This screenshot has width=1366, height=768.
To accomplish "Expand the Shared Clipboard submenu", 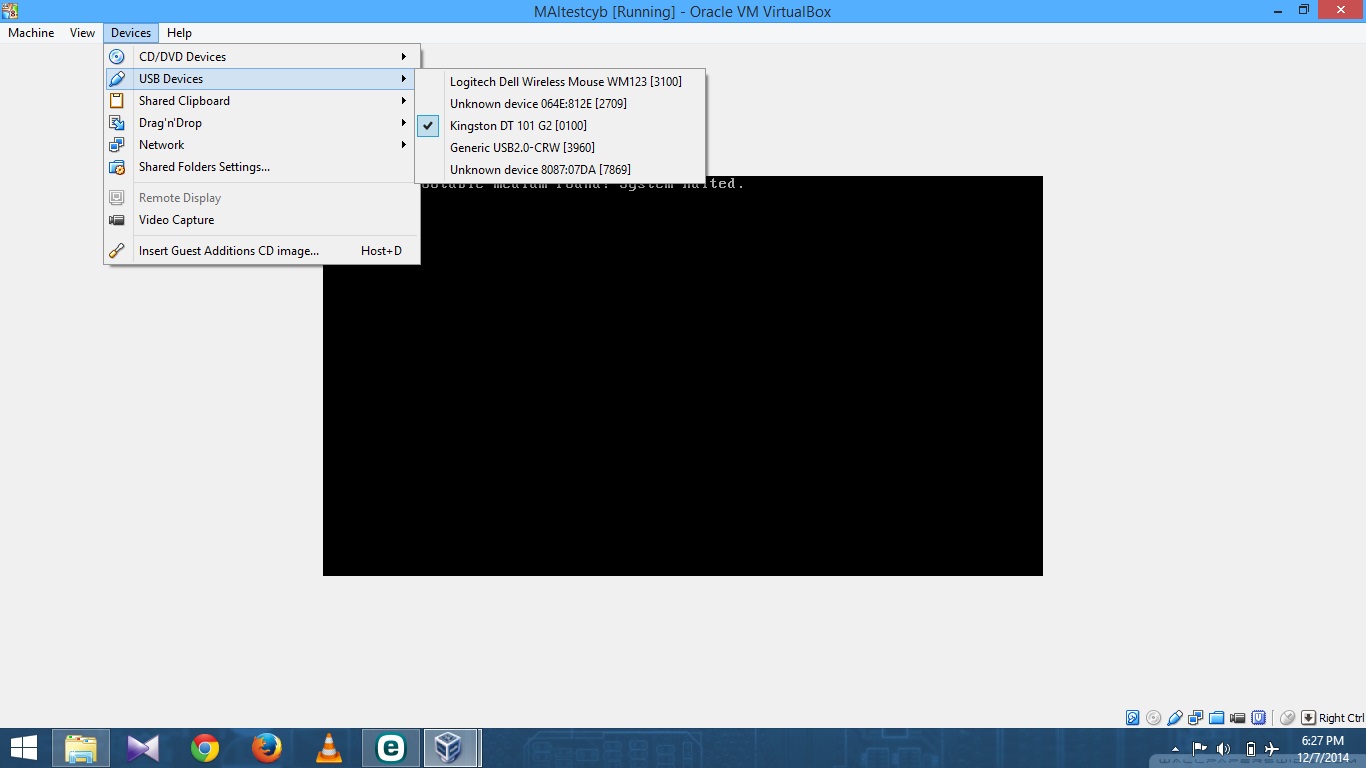I will pyautogui.click(x=262, y=101).
